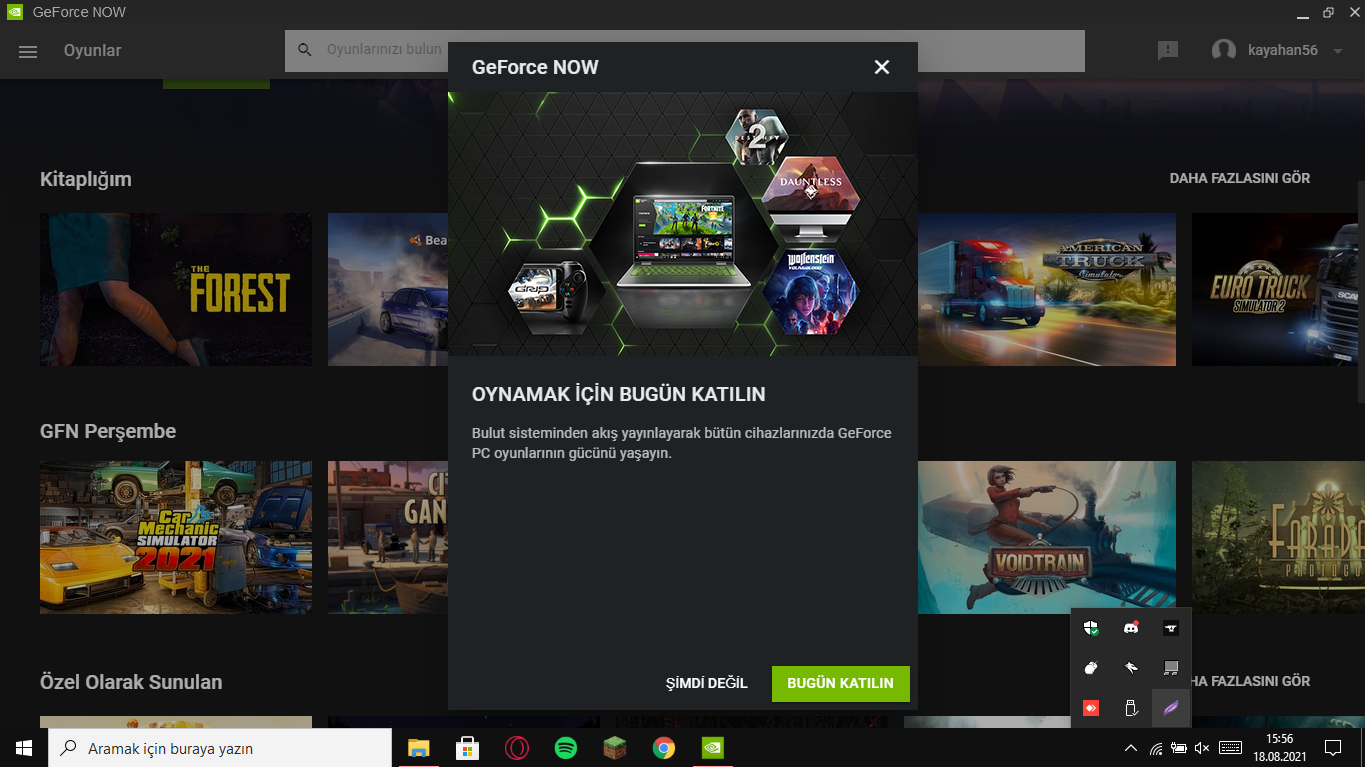1365x767 pixels.
Task: Click the GFN Perşembe section heading
Action: [108, 431]
